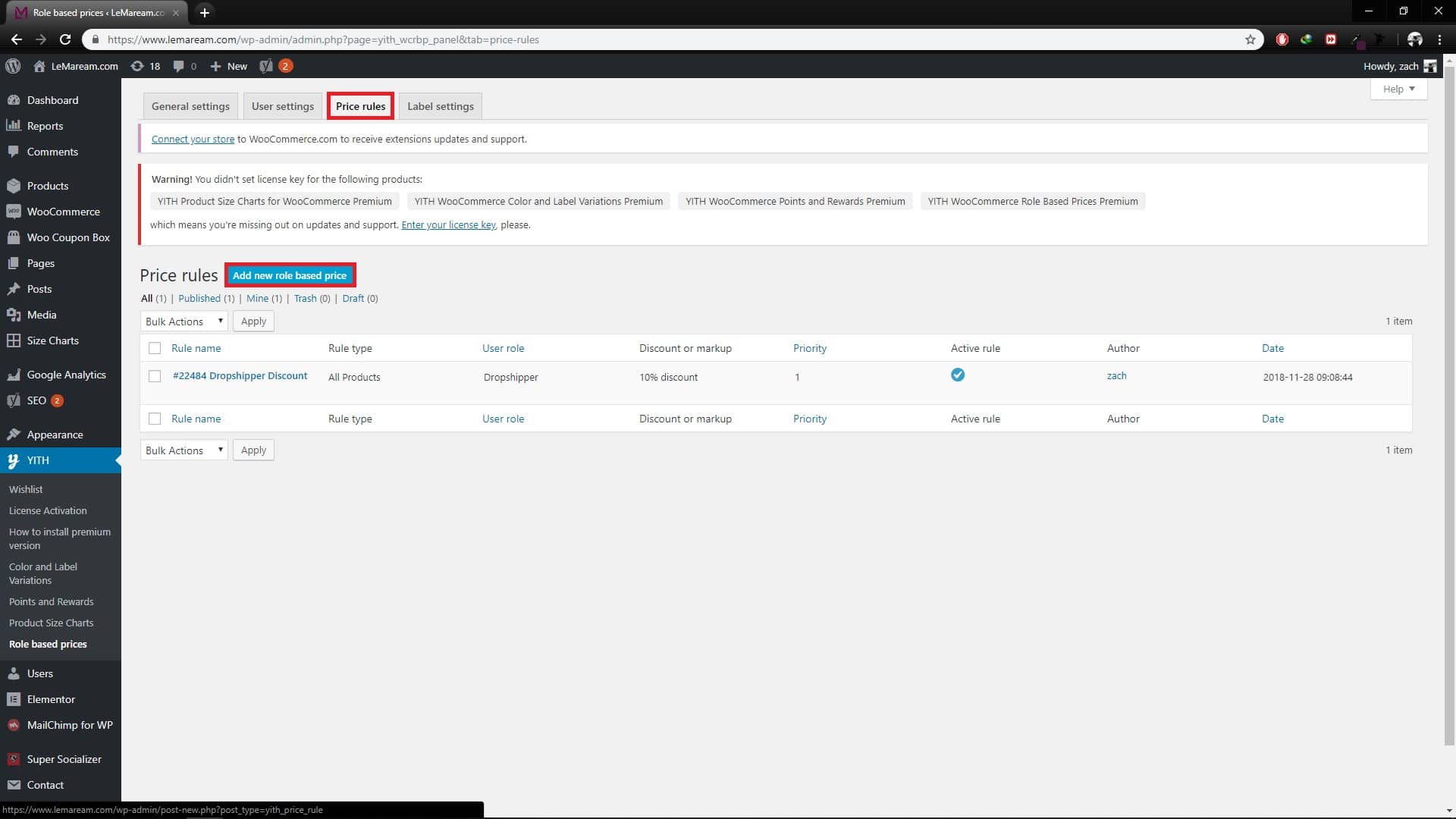Click the Appearance brush icon

coord(14,435)
